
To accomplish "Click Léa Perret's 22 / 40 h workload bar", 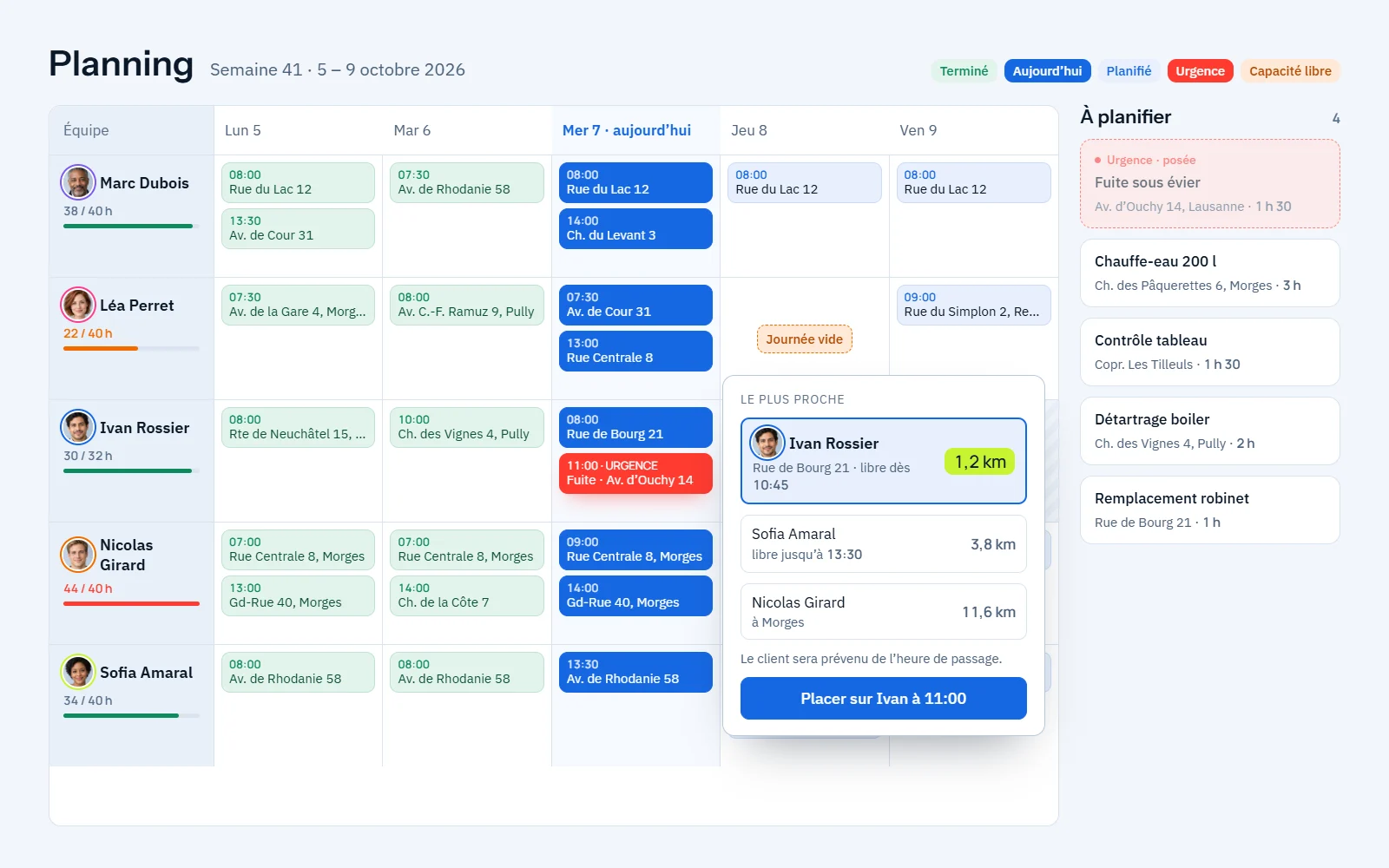I will point(131,348).
